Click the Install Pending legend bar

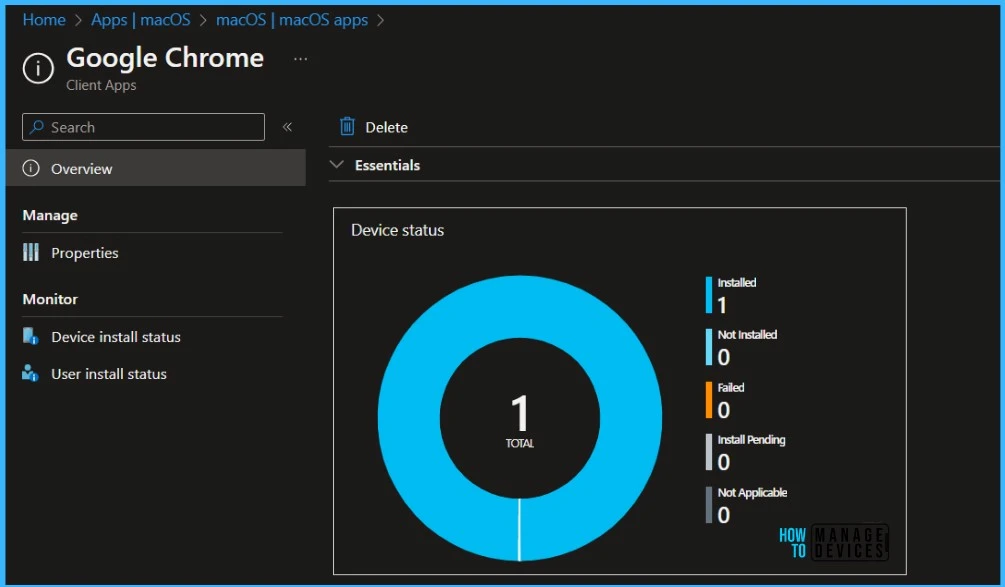pos(709,452)
